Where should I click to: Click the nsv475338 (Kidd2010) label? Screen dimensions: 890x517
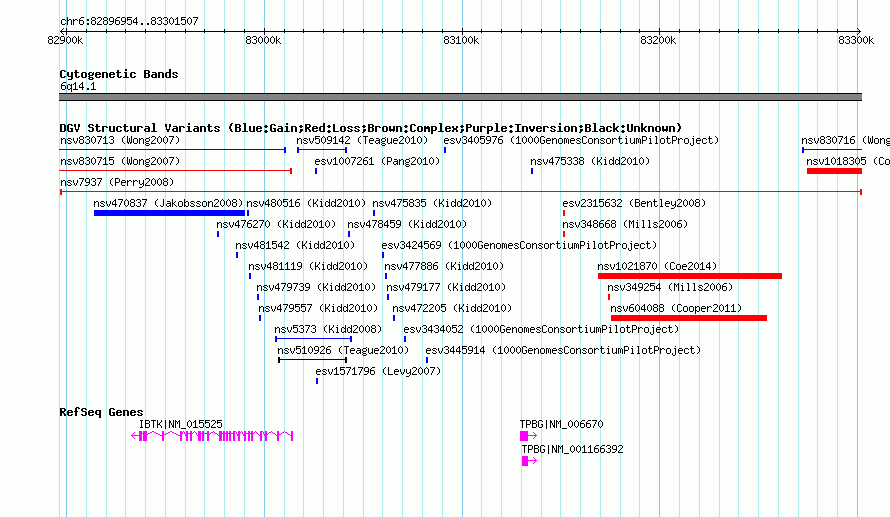pos(590,161)
